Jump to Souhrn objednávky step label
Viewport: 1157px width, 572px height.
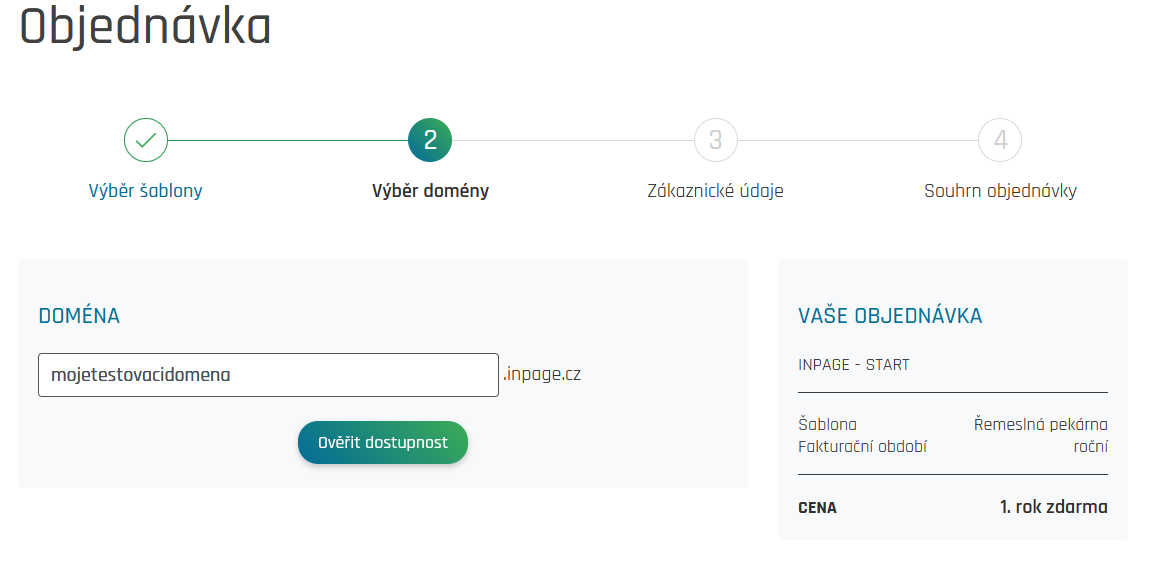1000,191
